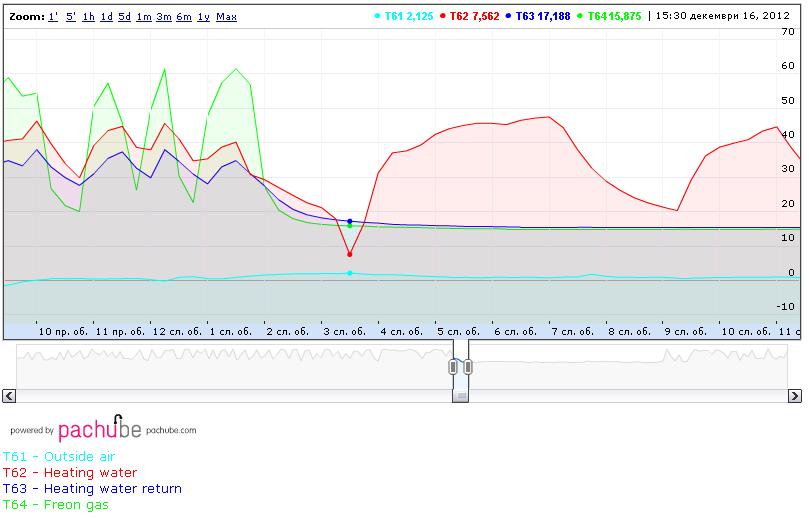Screen dimensions: 809x518
Task: Click the scrollbar thumb below range selector
Action: pos(460,396)
